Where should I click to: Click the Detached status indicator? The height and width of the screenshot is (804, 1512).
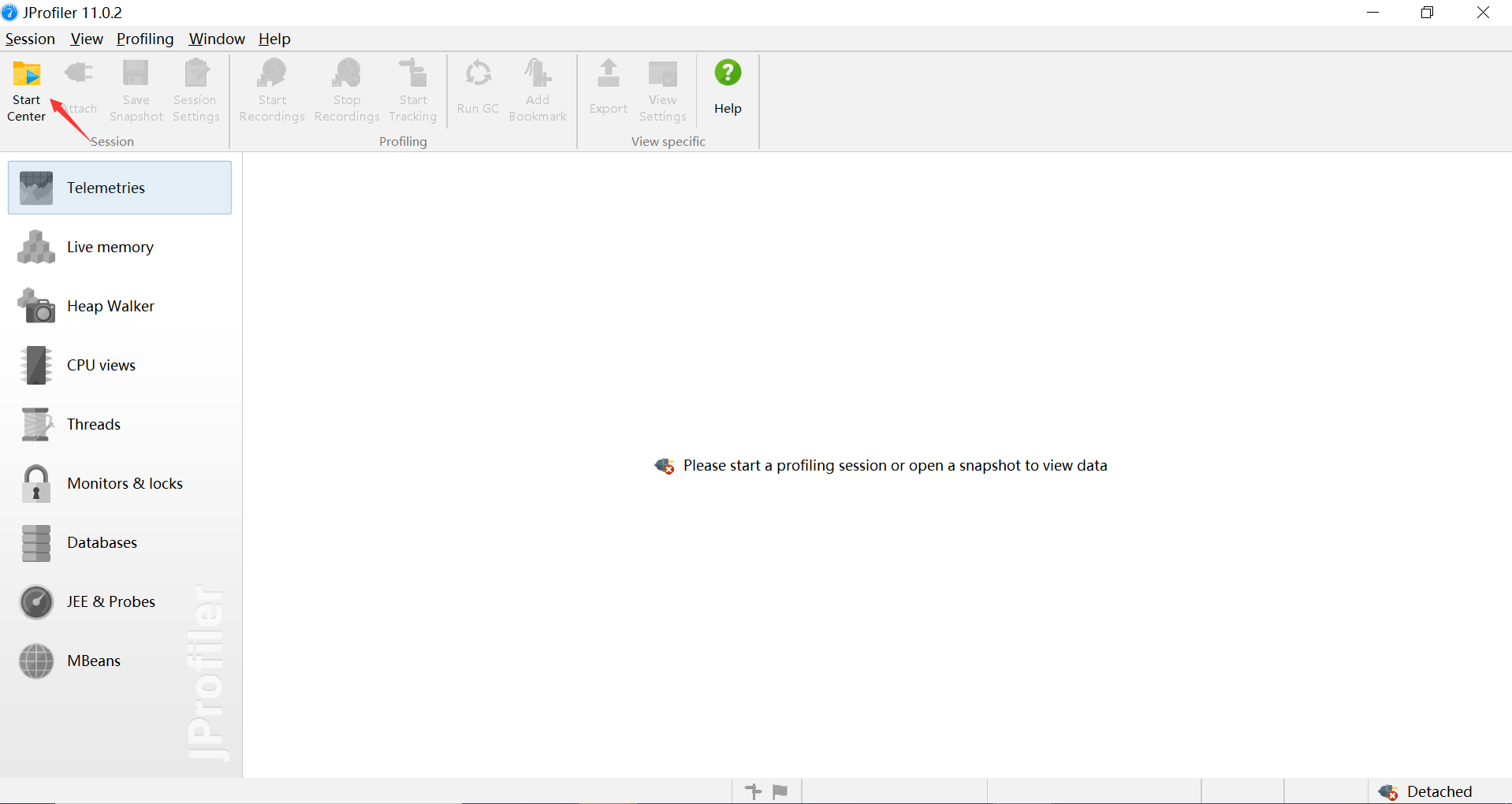click(x=1425, y=791)
